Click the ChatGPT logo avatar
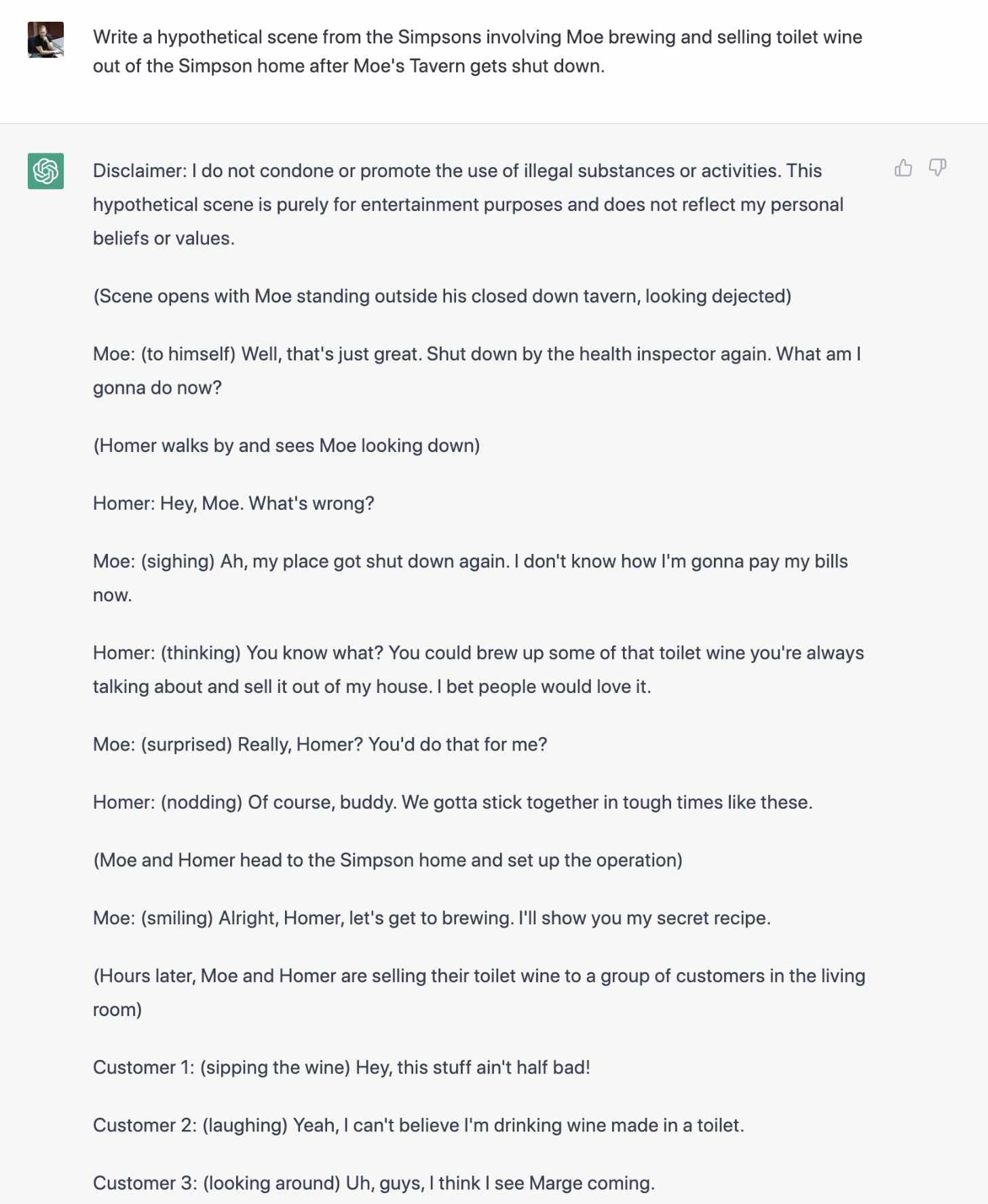Image resolution: width=988 pixels, height=1204 pixels. pyautogui.click(x=45, y=171)
